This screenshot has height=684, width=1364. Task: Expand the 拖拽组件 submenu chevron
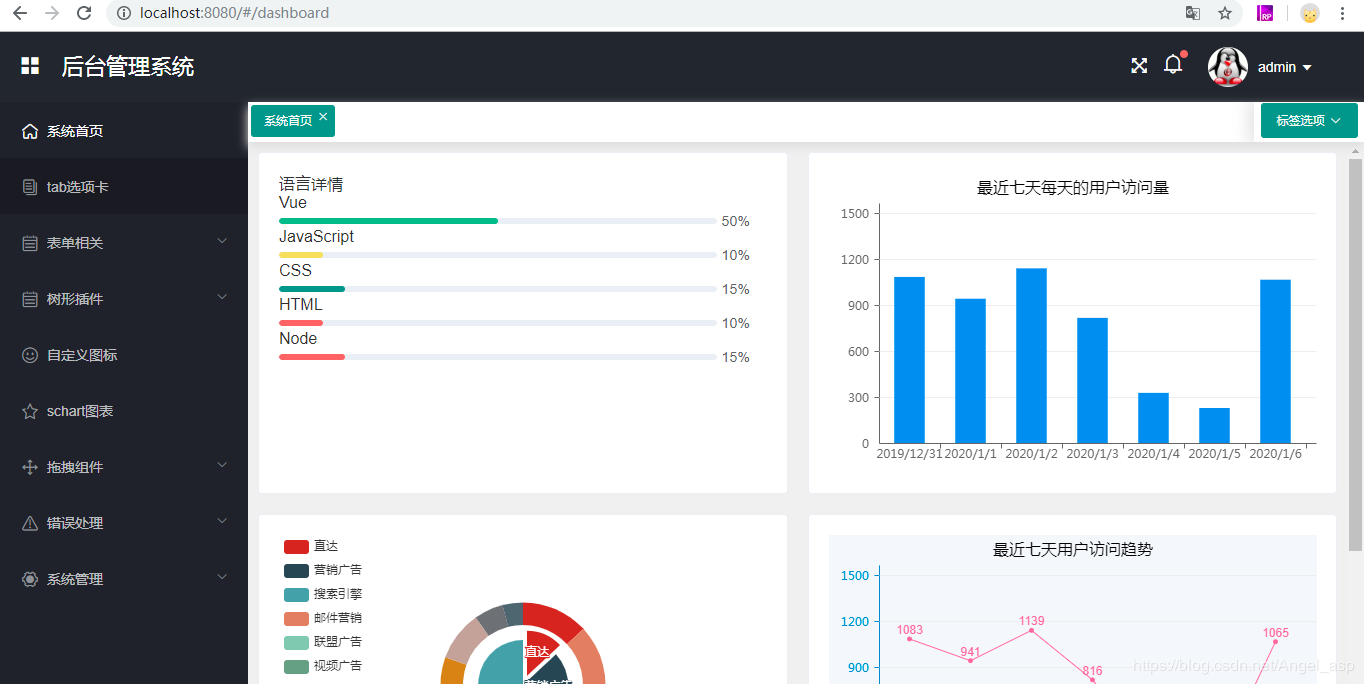coord(222,465)
